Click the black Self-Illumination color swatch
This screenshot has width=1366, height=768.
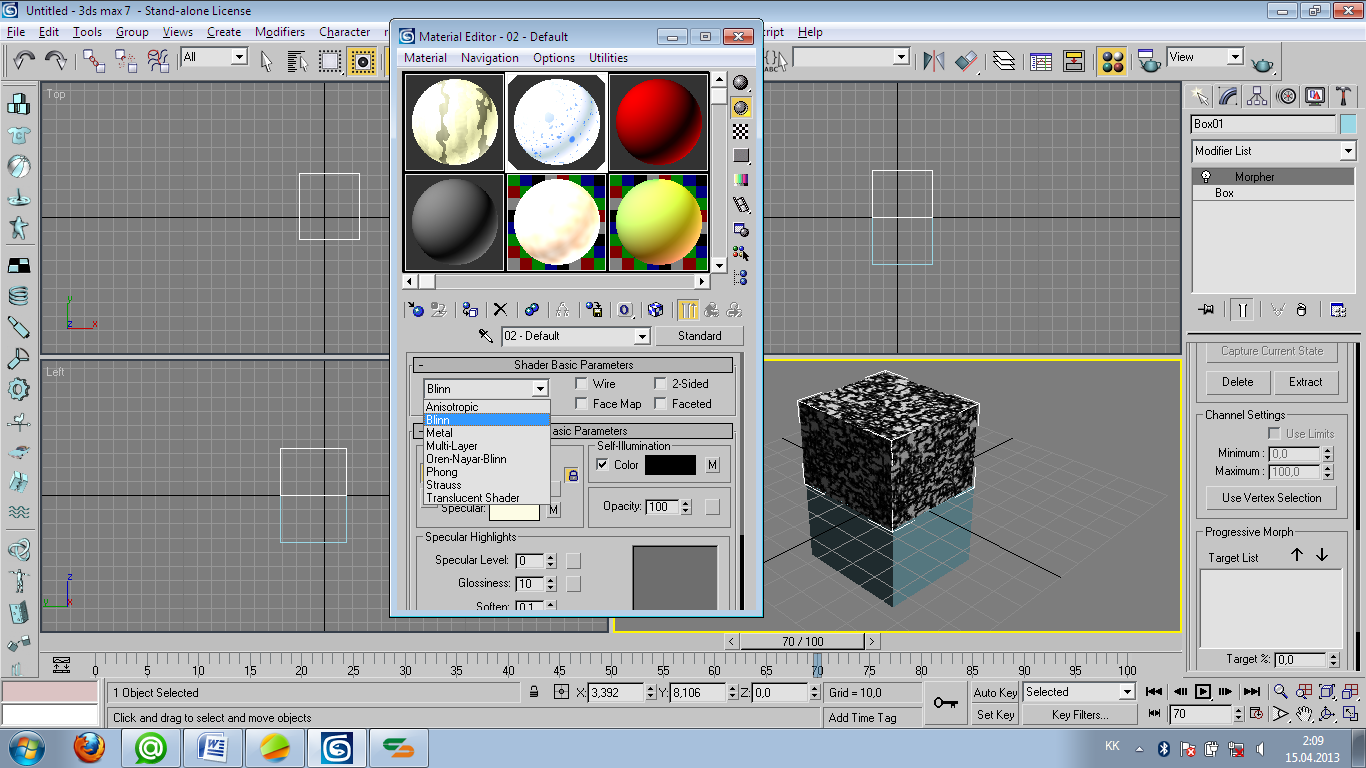[670, 465]
